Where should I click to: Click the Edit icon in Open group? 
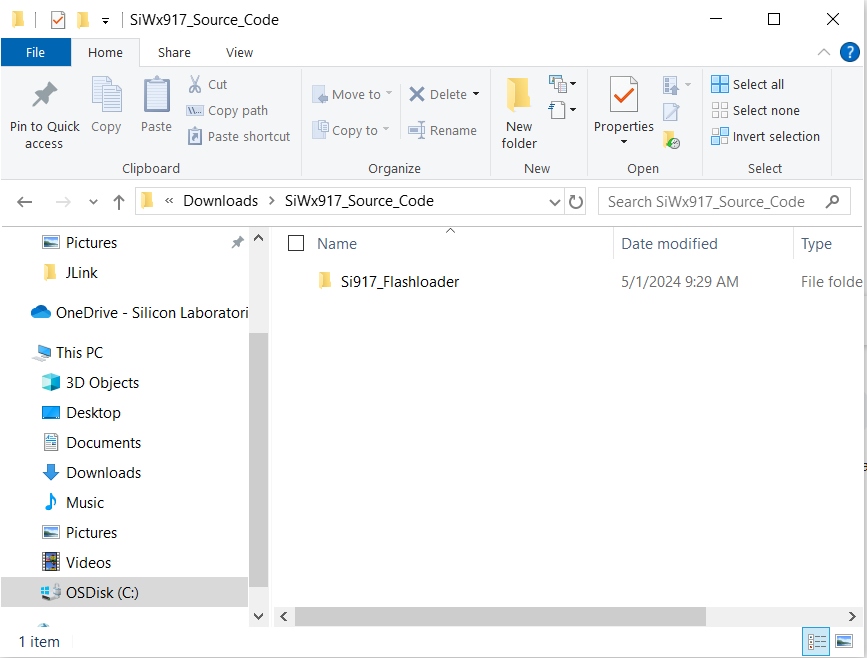671,112
